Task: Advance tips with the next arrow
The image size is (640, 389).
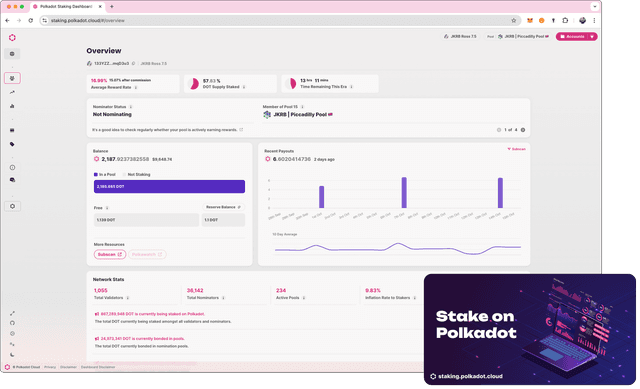Action: pyautogui.click(x=523, y=130)
